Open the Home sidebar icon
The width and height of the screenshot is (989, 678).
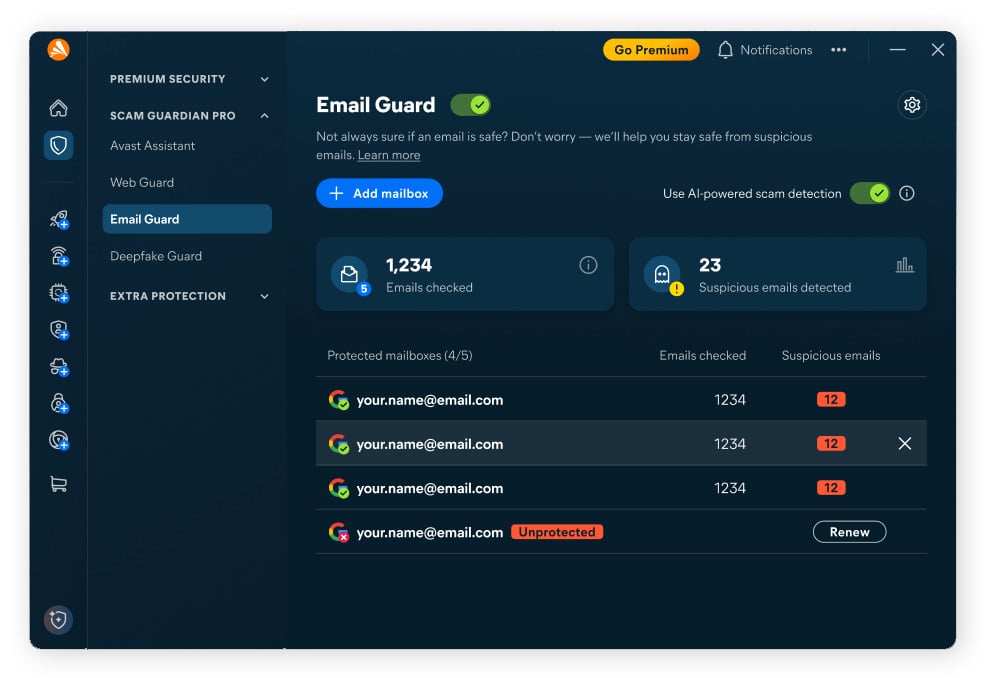[59, 108]
